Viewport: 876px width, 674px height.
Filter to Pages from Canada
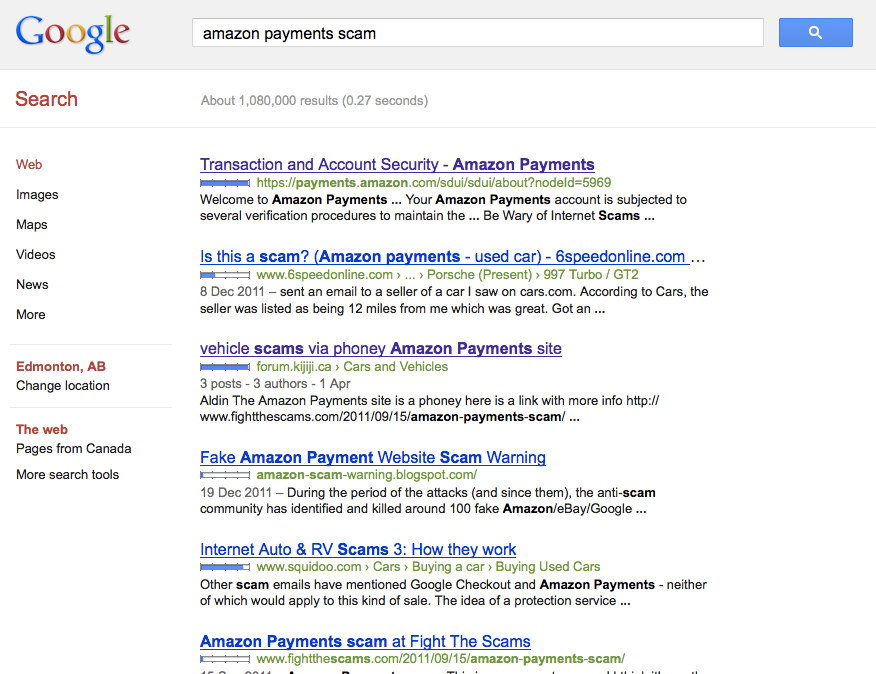point(74,449)
